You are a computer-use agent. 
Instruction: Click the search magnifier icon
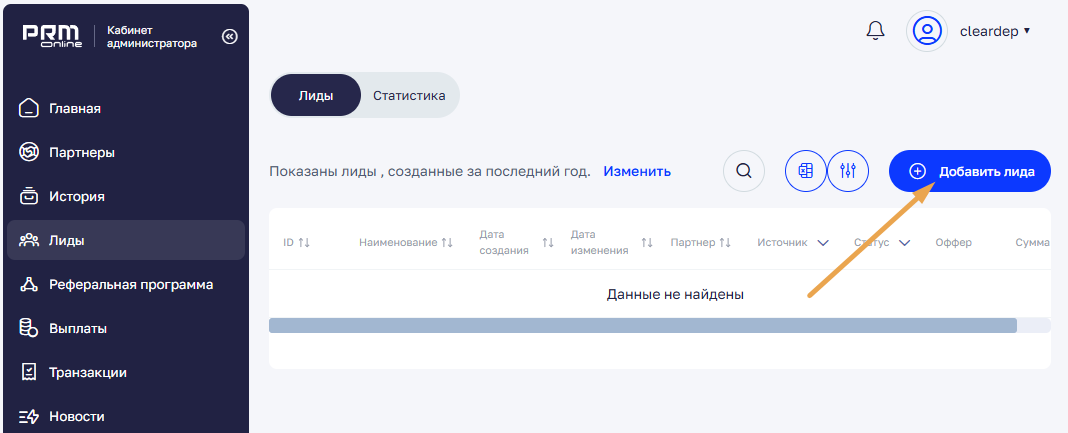click(x=743, y=171)
